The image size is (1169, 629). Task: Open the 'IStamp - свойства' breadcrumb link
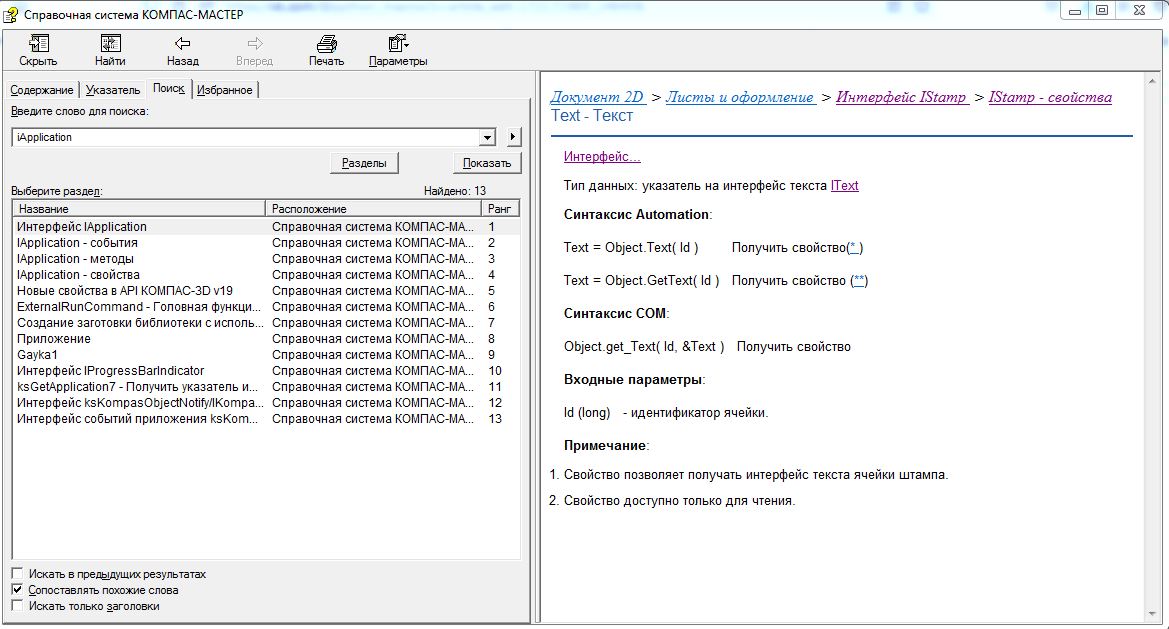(x=1050, y=97)
